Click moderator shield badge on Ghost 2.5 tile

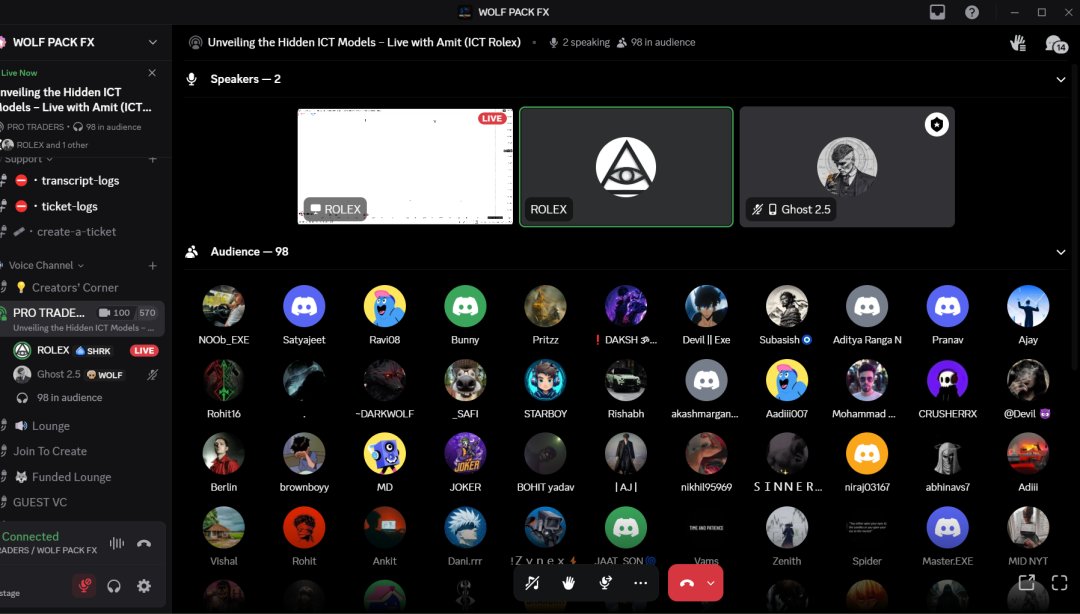[x=936, y=125]
